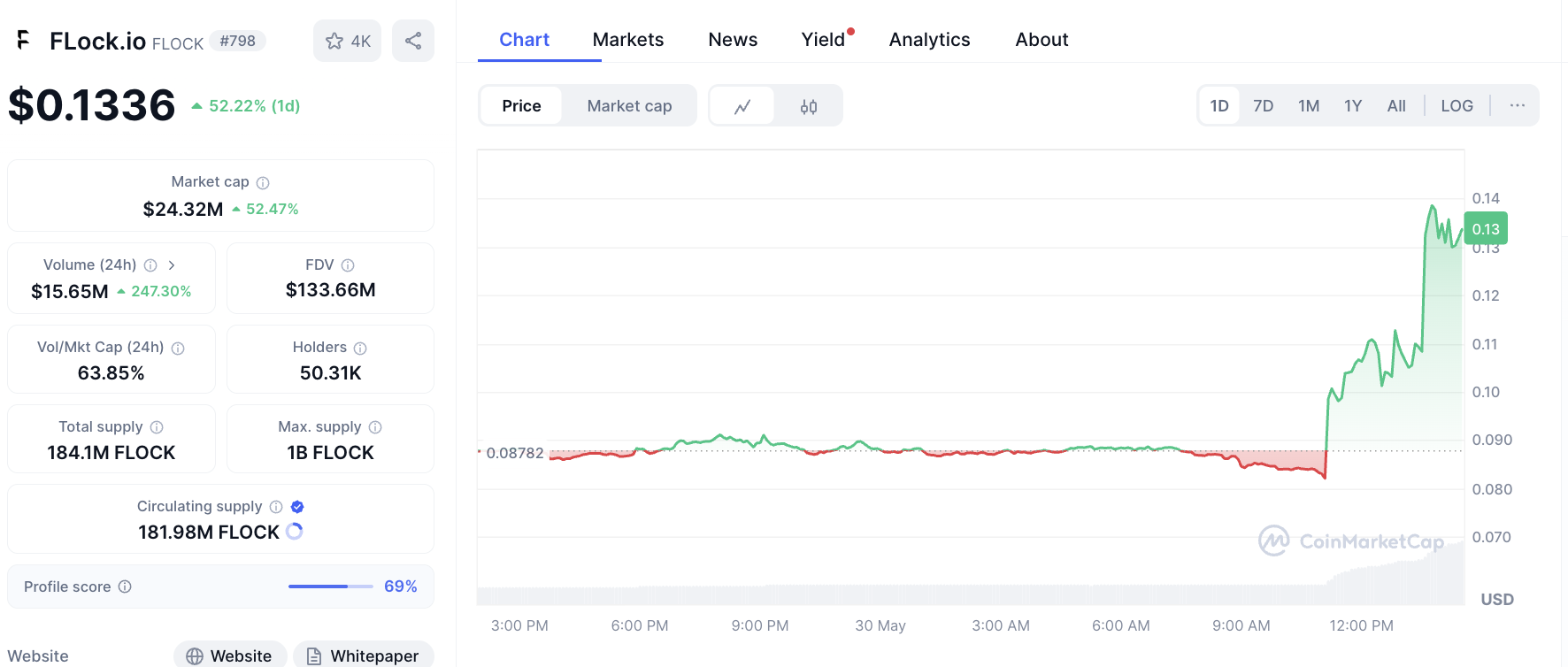This screenshot has width=1568, height=667.
Task: Open the Website link button
Action: 230,655
